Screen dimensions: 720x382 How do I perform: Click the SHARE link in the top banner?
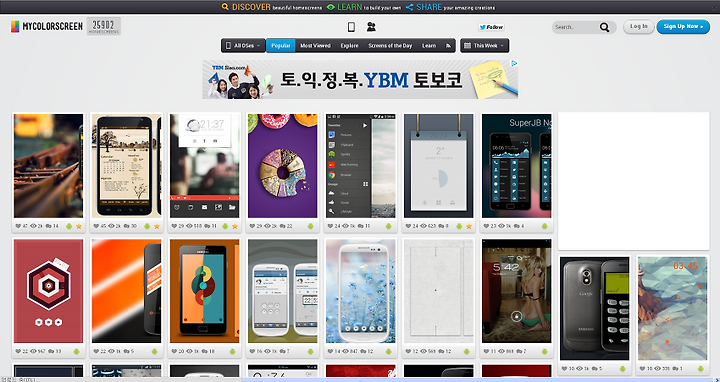(x=429, y=7)
